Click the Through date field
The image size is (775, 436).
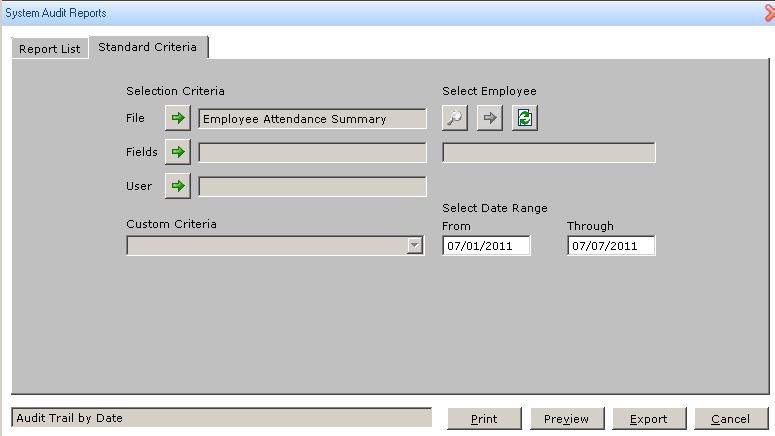point(611,246)
